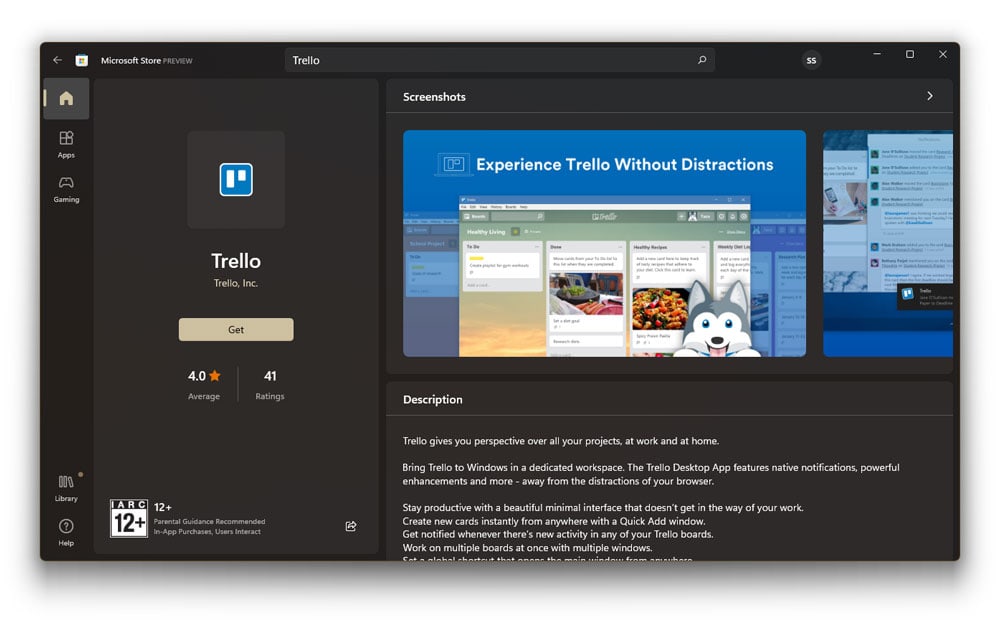Share the Trello app page
Screen dimensions: 1000x624
351,526
